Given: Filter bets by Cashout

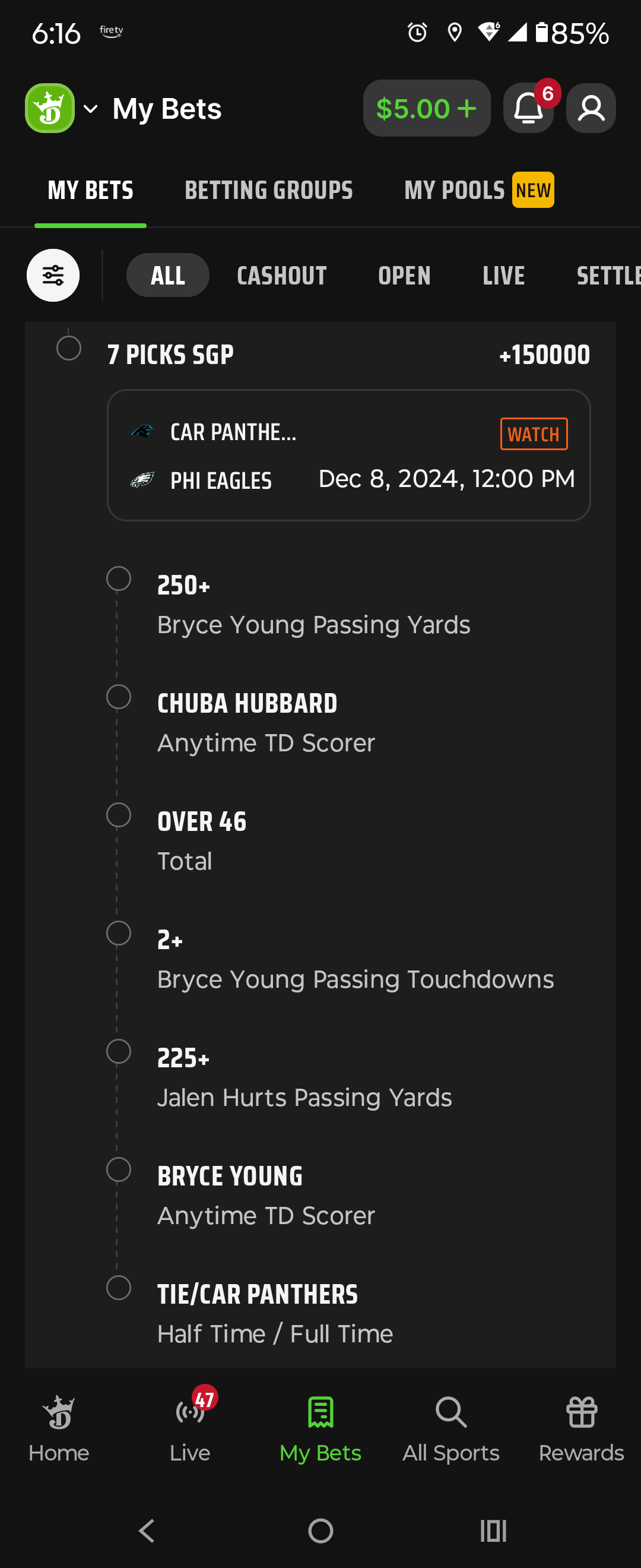Looking at the screenshot, I should tap(281, 276).
